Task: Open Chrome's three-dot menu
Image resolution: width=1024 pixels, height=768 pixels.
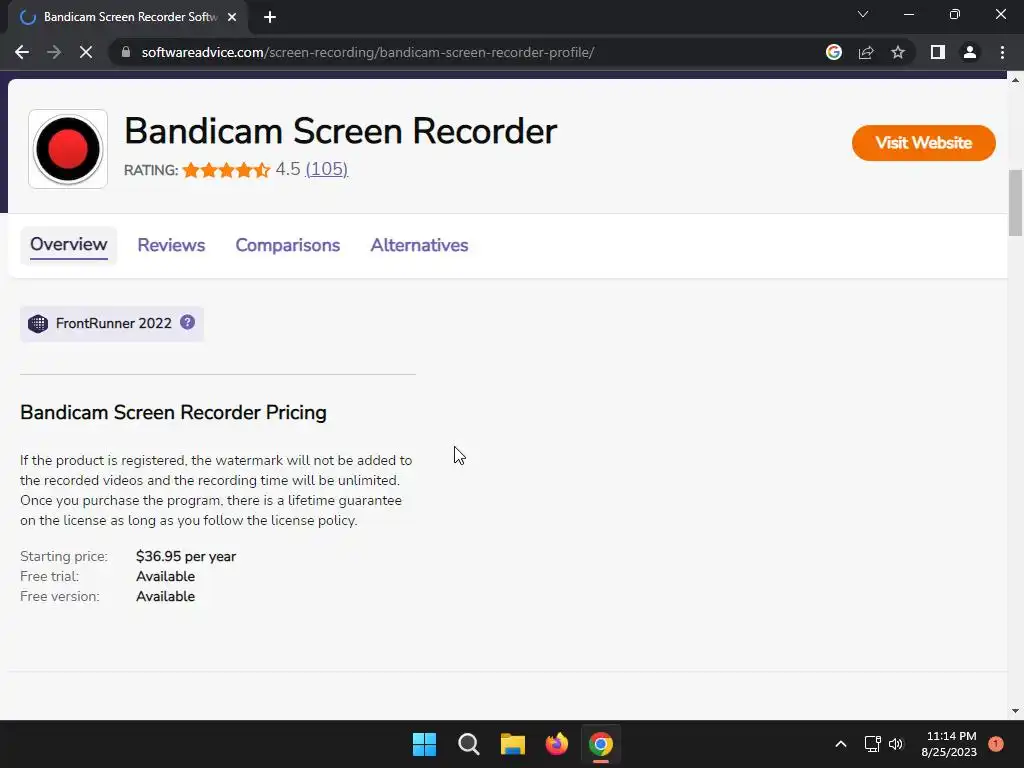Action: coord(1002,52)
